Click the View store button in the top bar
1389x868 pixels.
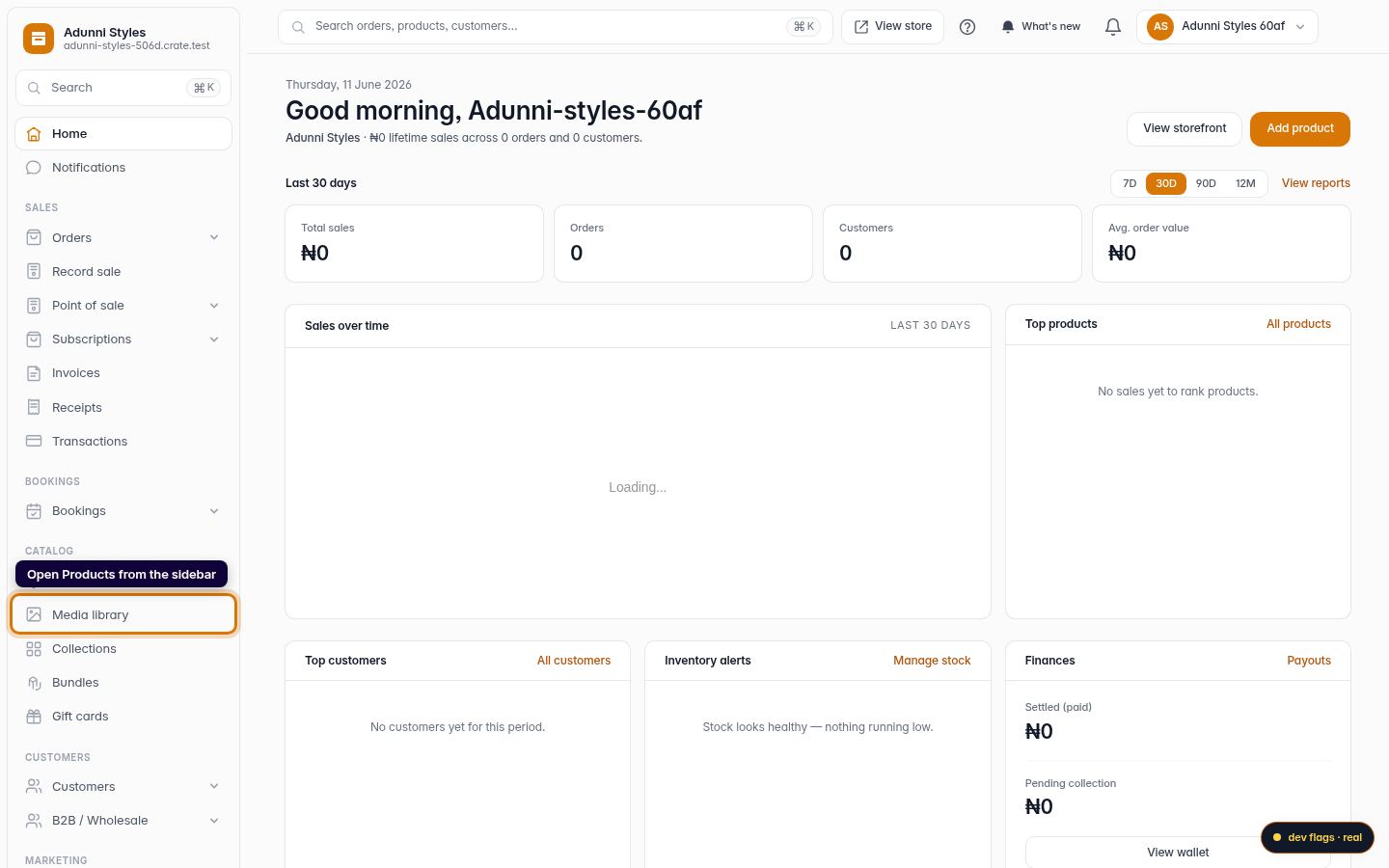click(892, 27)
